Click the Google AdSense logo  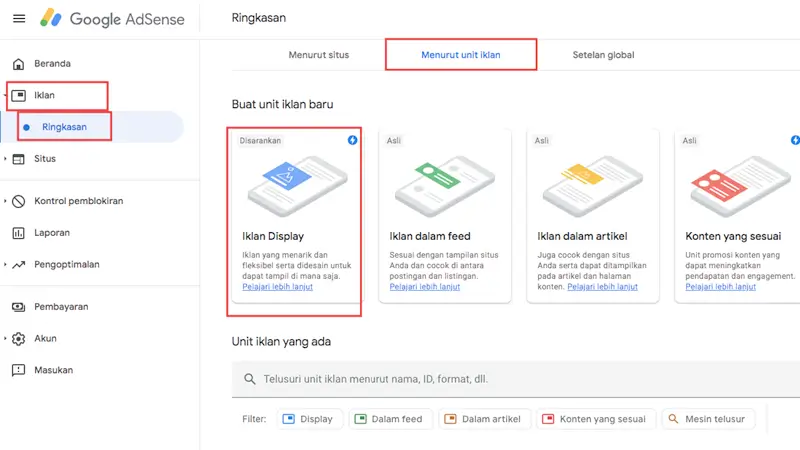tap(112, 19)
